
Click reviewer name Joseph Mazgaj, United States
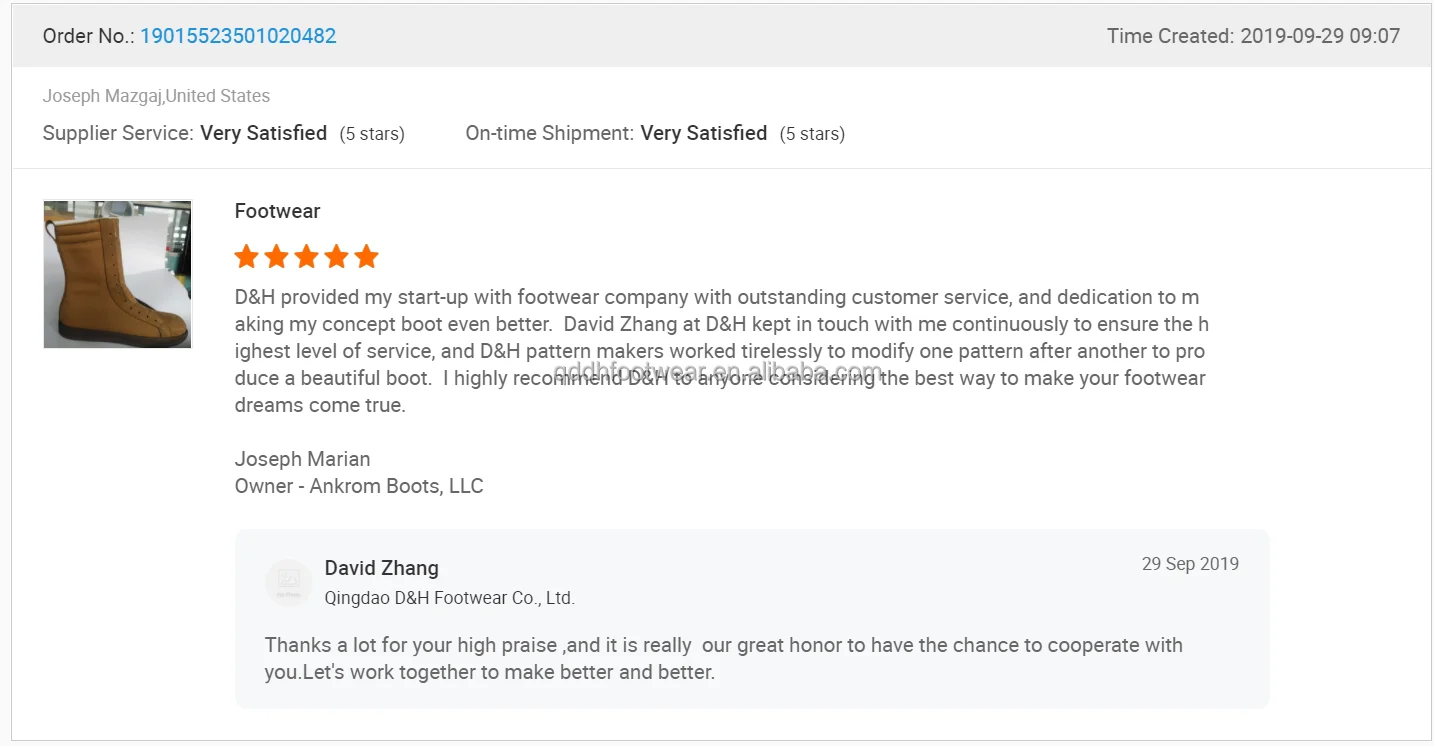pos(156,96)
